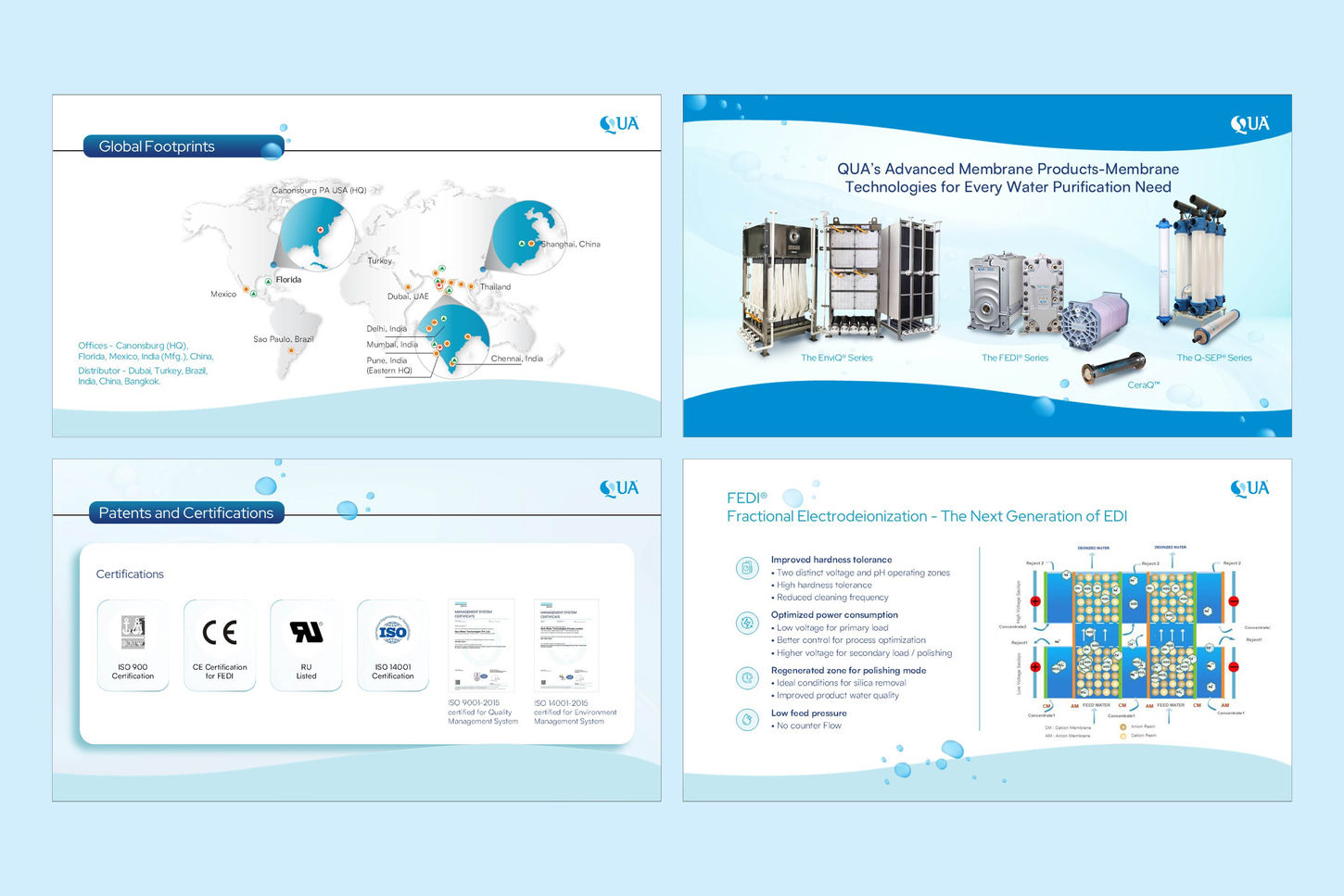Screen dimensions: 1344x896
Task: Click the Turkey map label
Action: point(380,261)
